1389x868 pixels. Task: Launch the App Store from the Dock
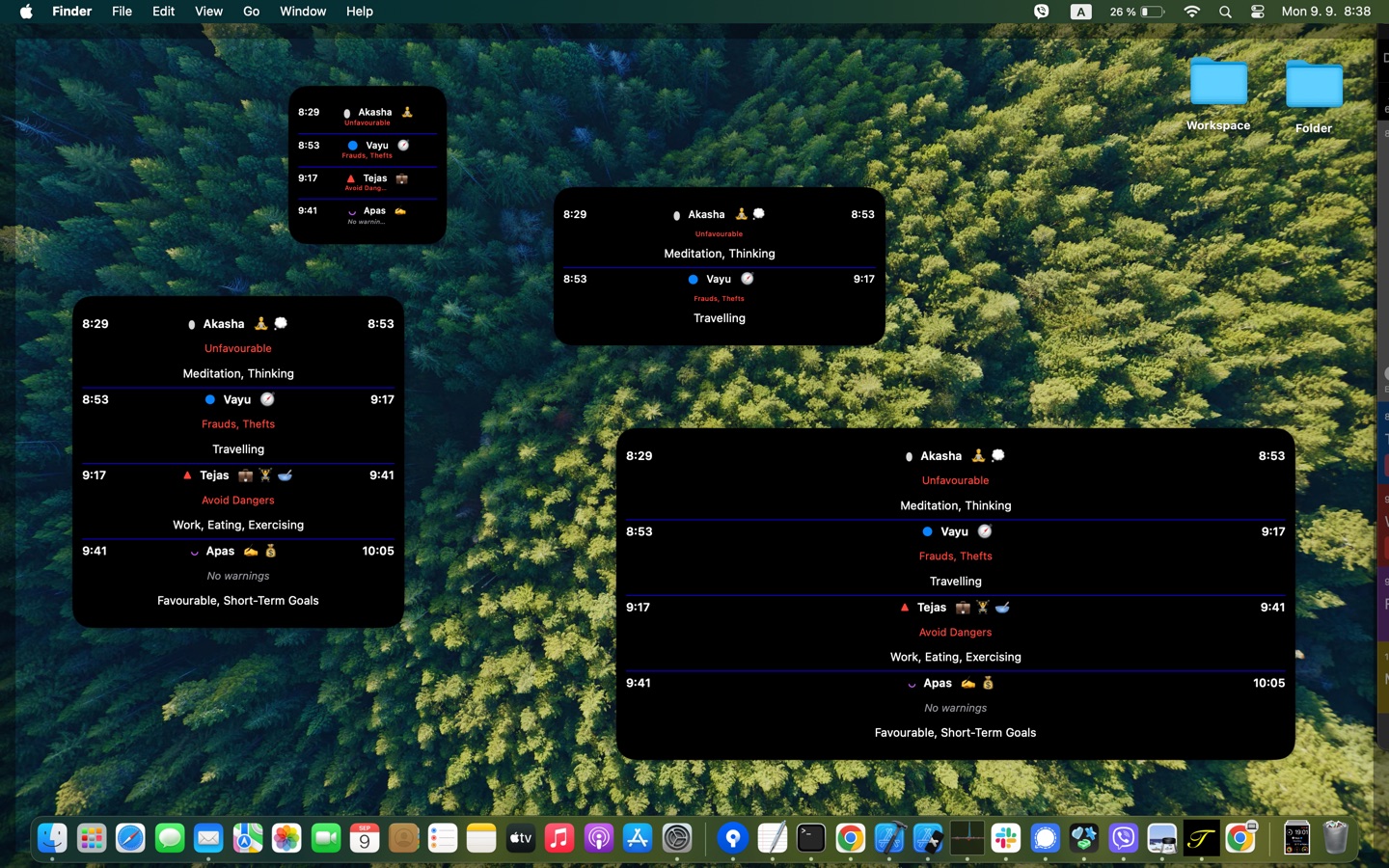(x=638, y=838)
